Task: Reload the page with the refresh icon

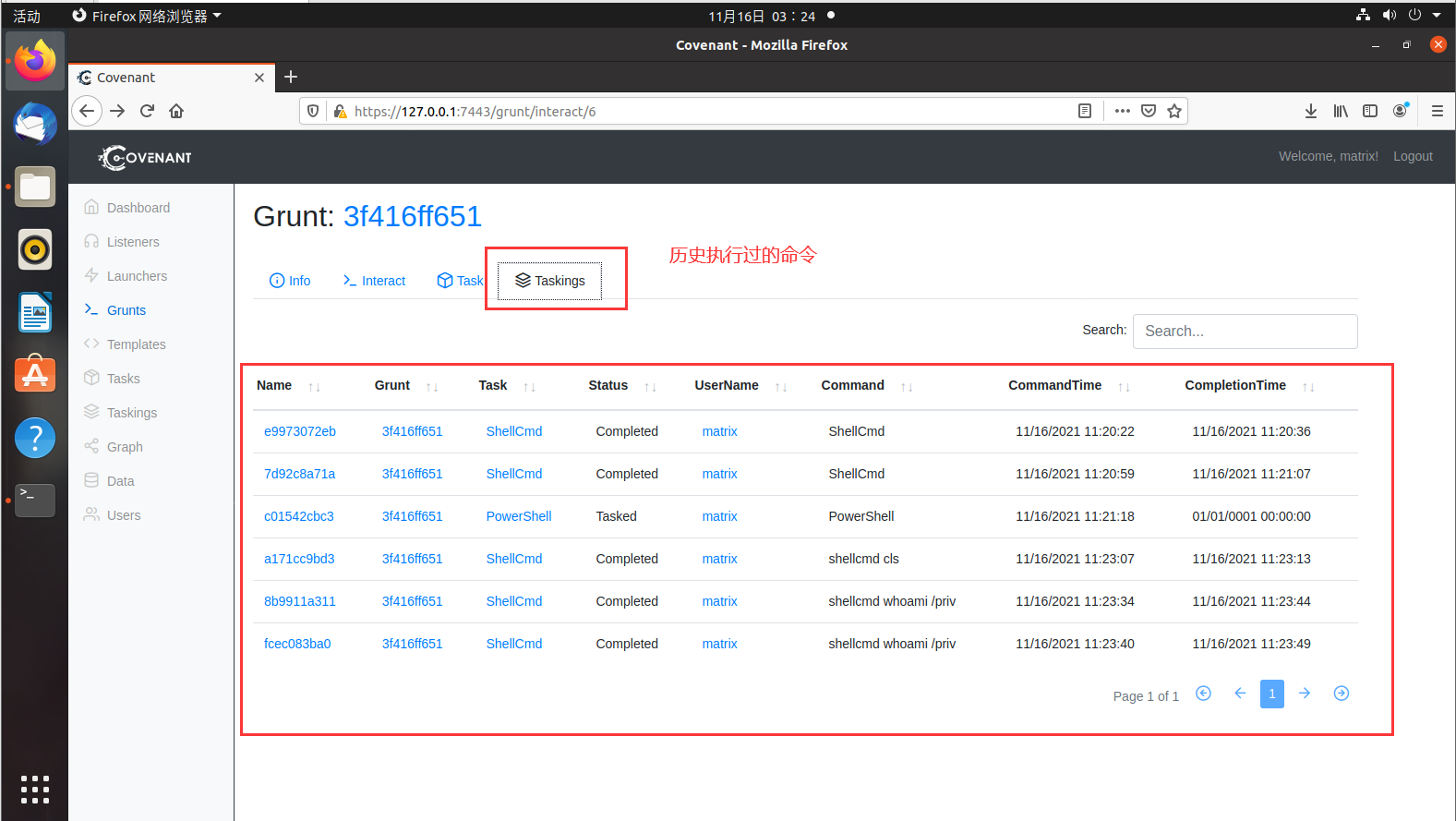Action: coord(147,111)
